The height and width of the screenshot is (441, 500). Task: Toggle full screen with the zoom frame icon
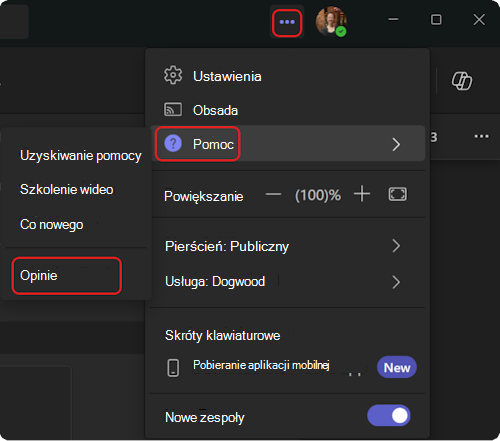click(x=398, y=194)
